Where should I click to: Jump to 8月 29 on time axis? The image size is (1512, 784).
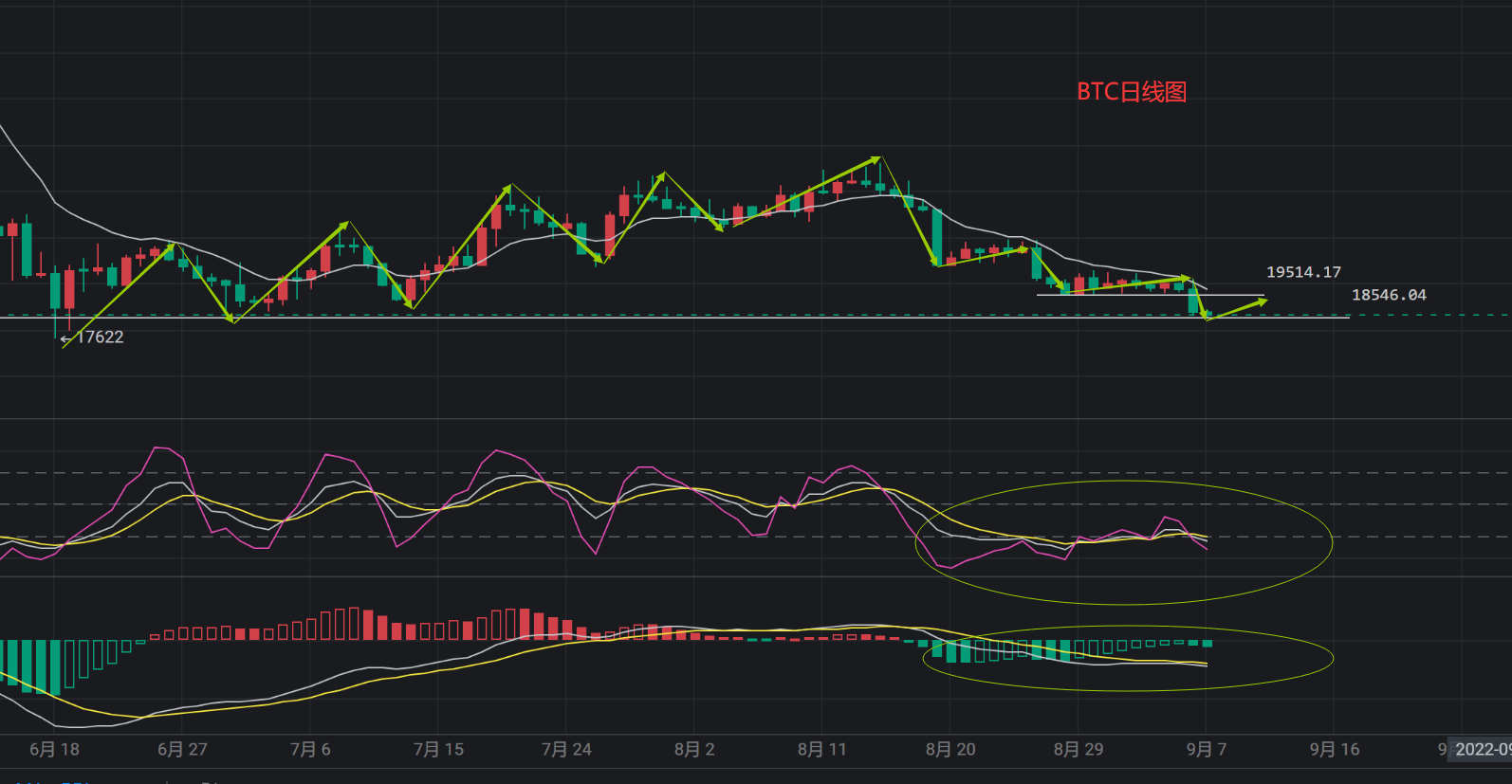coord(1079,749)
